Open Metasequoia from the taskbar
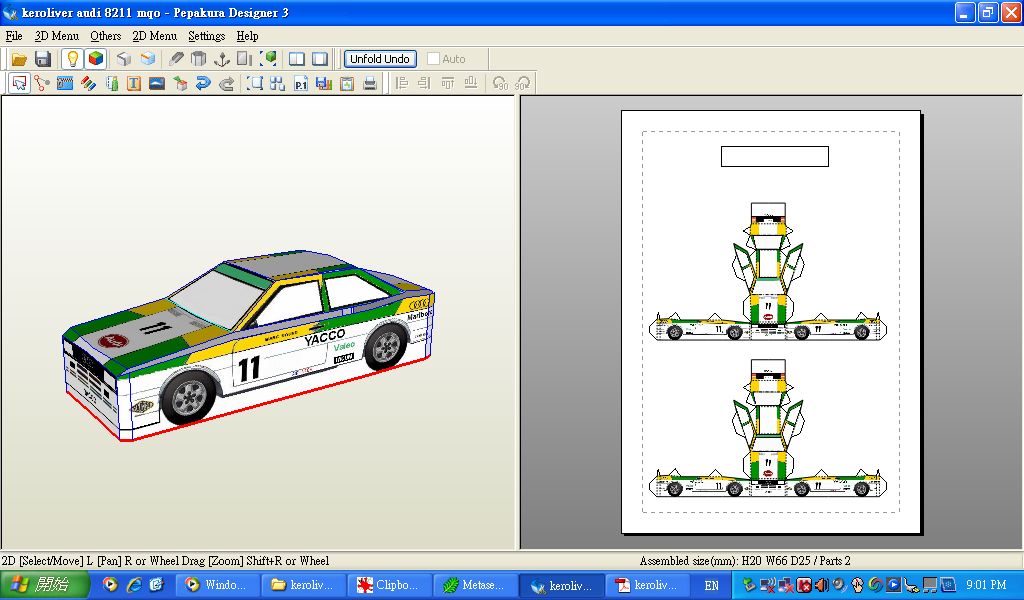The width and height of the screenshot is (1024, 600). [476, 585]
